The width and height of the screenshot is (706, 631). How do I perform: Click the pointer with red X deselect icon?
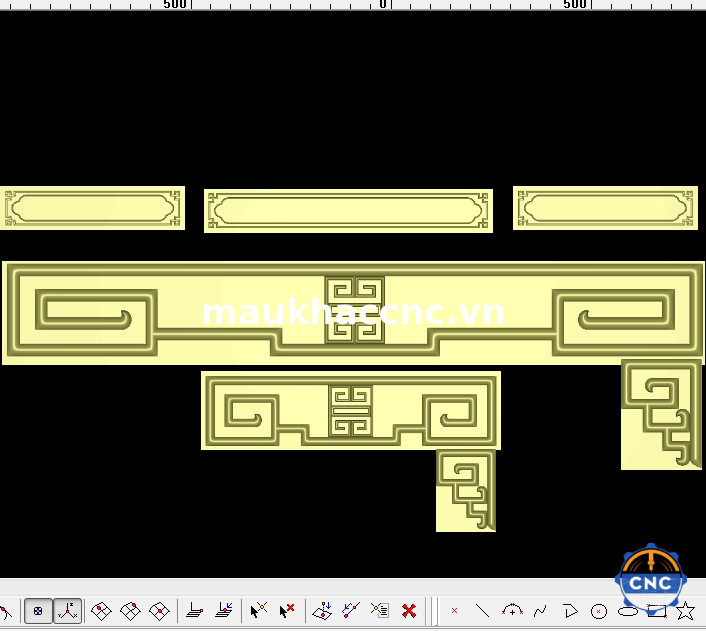coord(286,611)
